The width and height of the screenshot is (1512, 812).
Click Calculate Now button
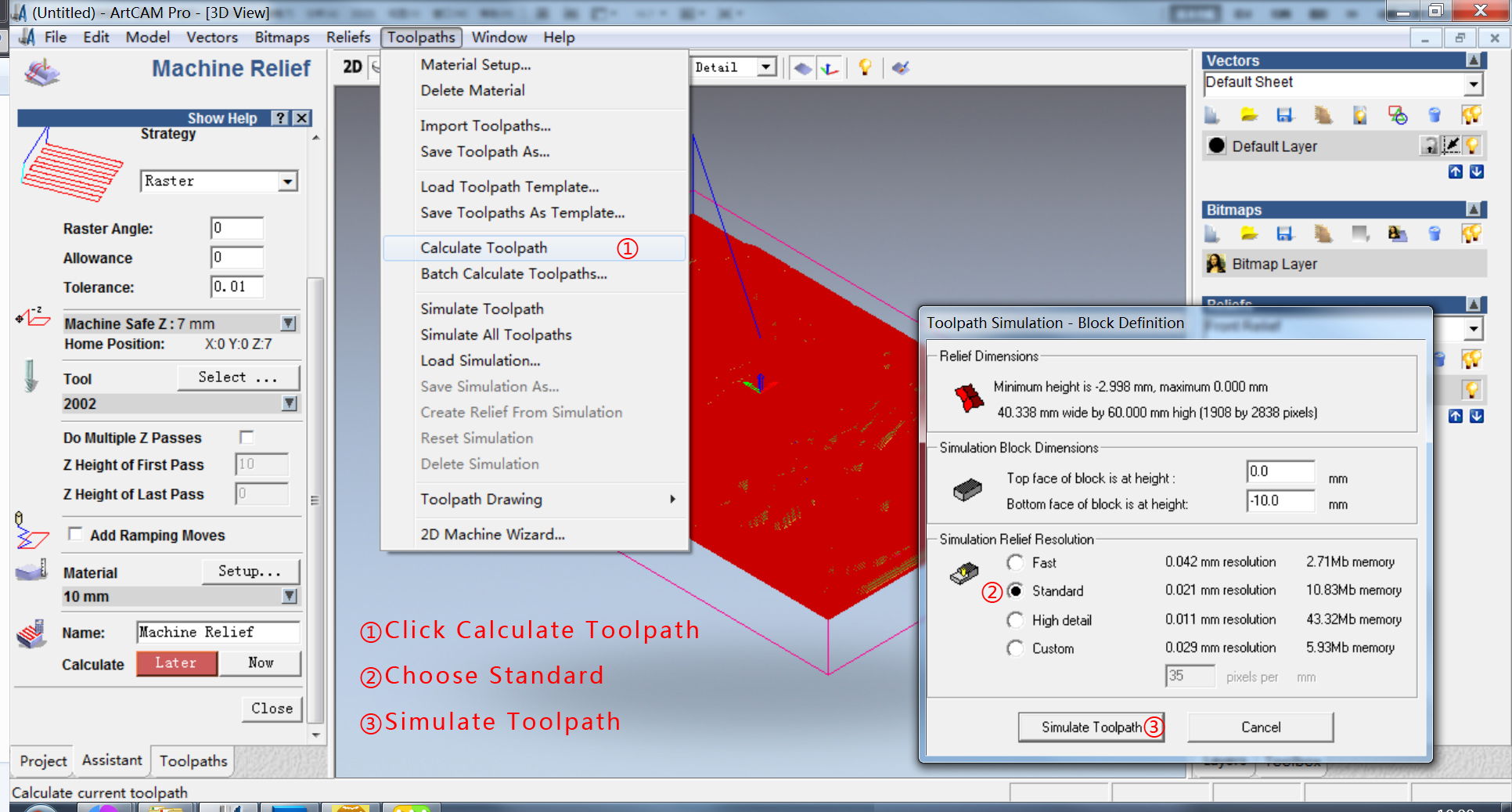tap(261, 662)
